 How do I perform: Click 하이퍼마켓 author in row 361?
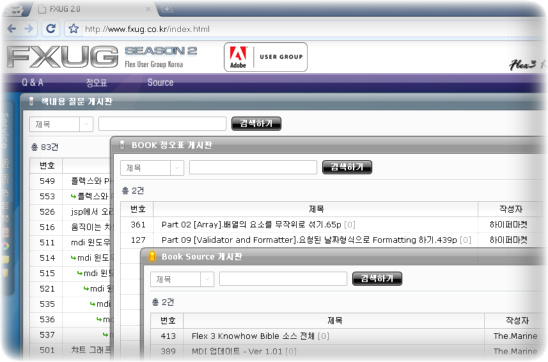click(508, 225)
